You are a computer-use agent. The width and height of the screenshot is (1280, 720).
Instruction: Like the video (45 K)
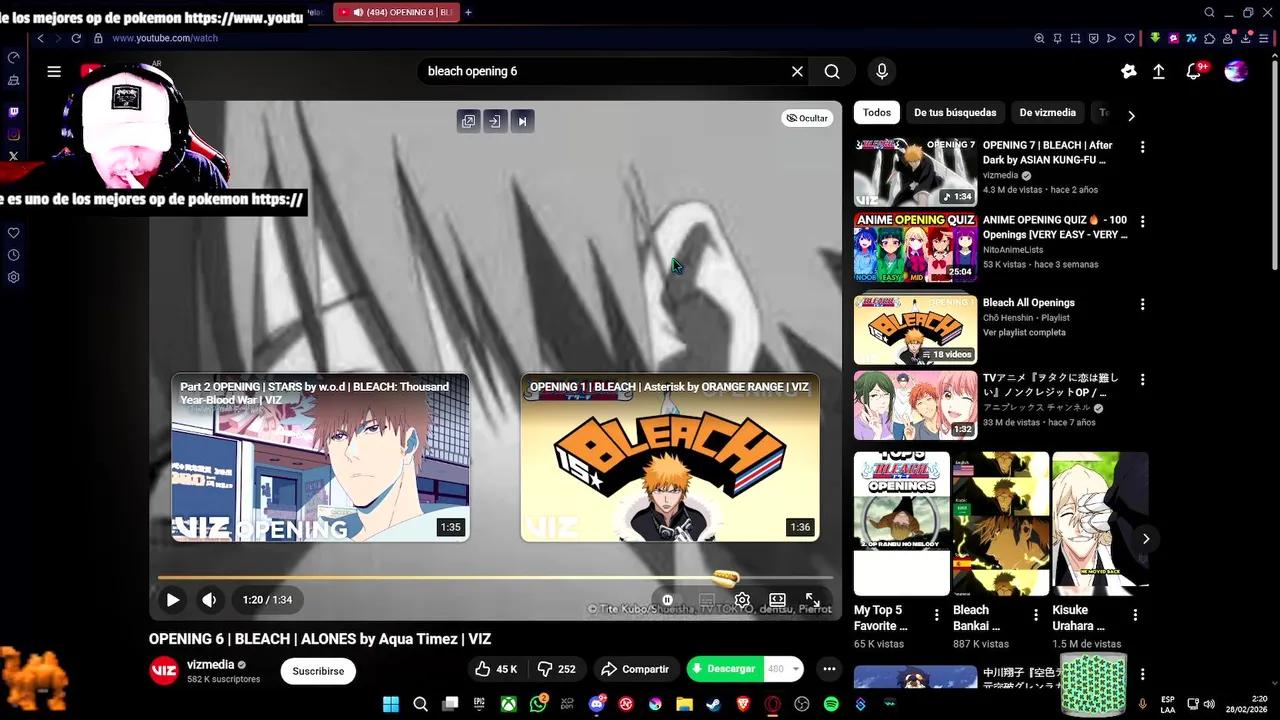tap(496, 669)
